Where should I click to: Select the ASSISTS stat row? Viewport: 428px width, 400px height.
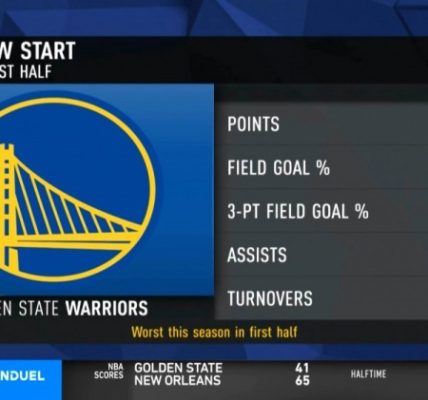pyautogui.click(x=321, y=255)
